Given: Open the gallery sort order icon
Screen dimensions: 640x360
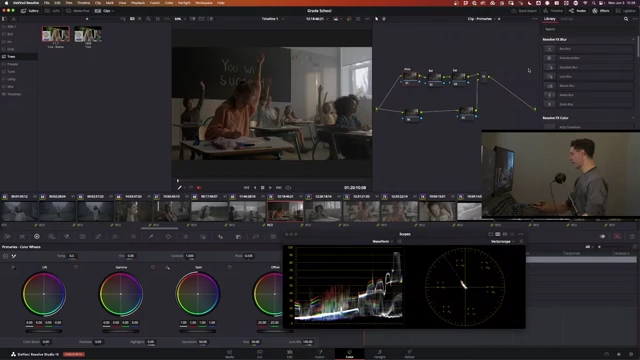Looking at the screenshot, I should click(x=123, y=19).
